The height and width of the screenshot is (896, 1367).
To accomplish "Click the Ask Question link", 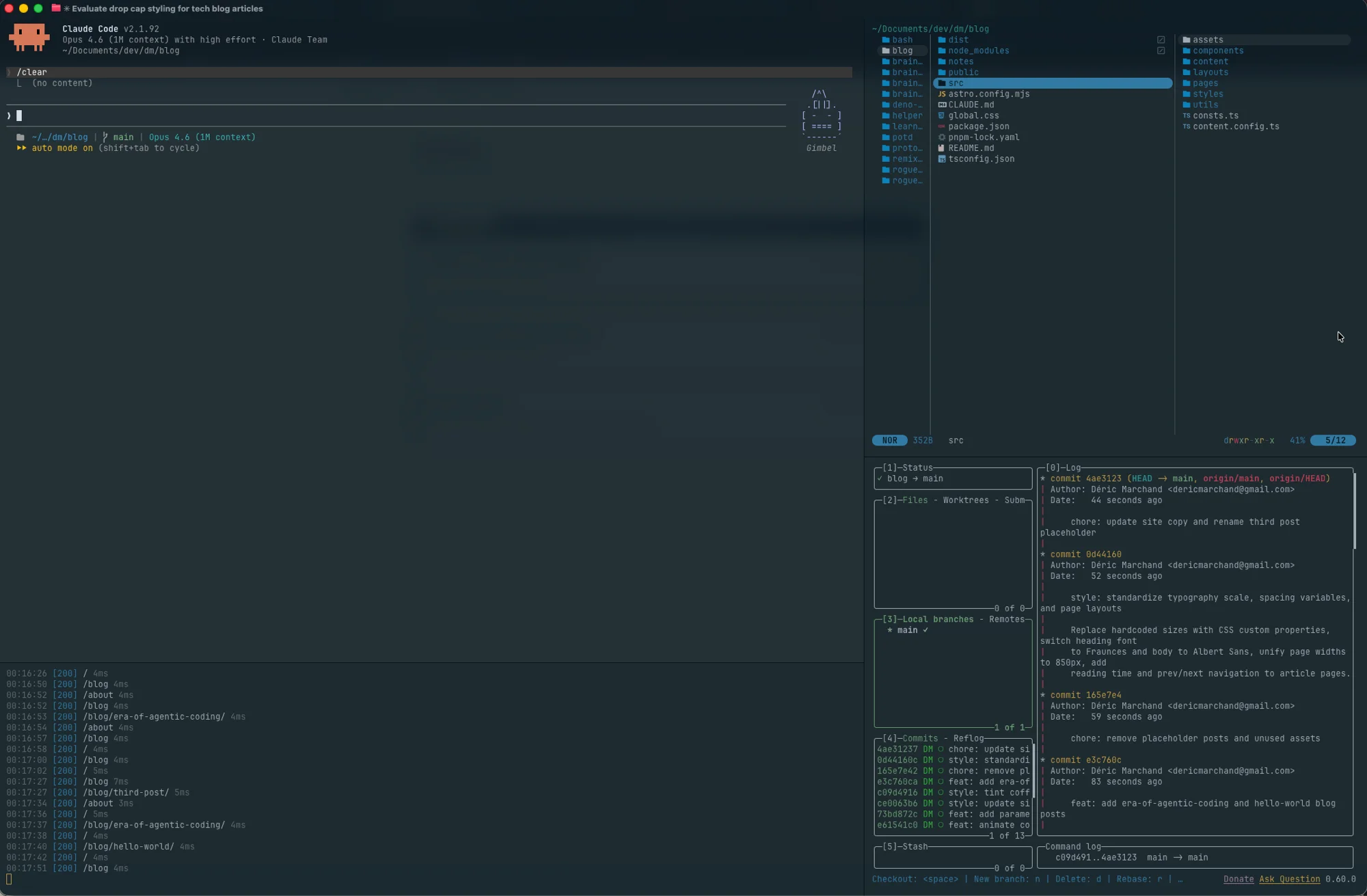I will (1289, 880).
